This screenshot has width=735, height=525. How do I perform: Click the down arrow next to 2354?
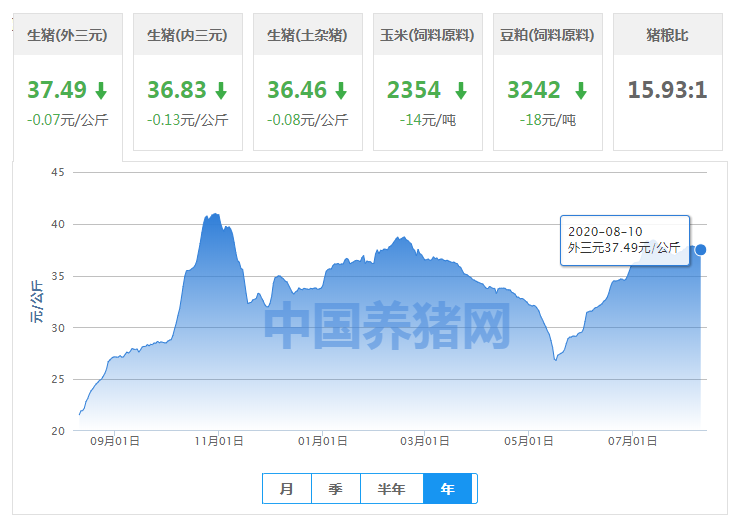pyautogui.click(x=461, y=90)
